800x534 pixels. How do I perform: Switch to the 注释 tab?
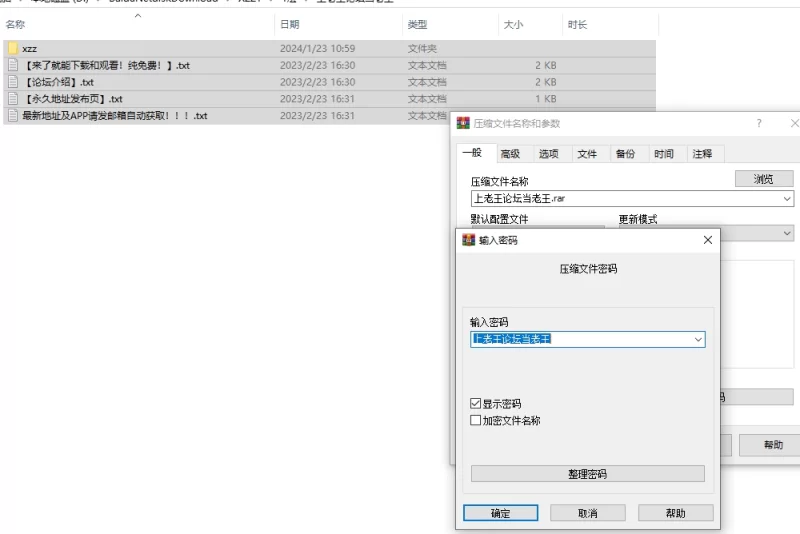(x=702, y=154)
